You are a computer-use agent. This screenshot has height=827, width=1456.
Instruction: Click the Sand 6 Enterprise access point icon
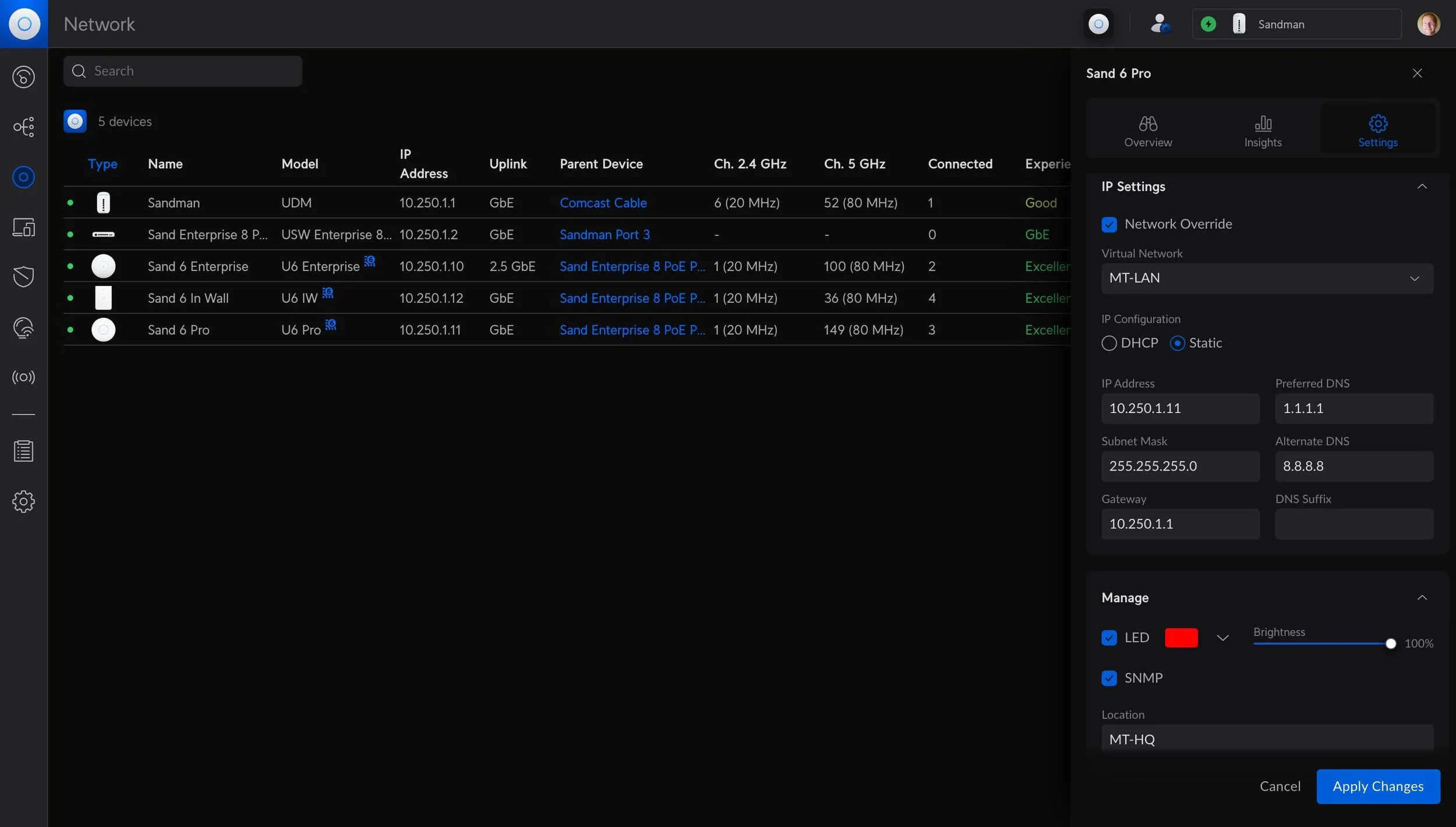coord(103,266)
